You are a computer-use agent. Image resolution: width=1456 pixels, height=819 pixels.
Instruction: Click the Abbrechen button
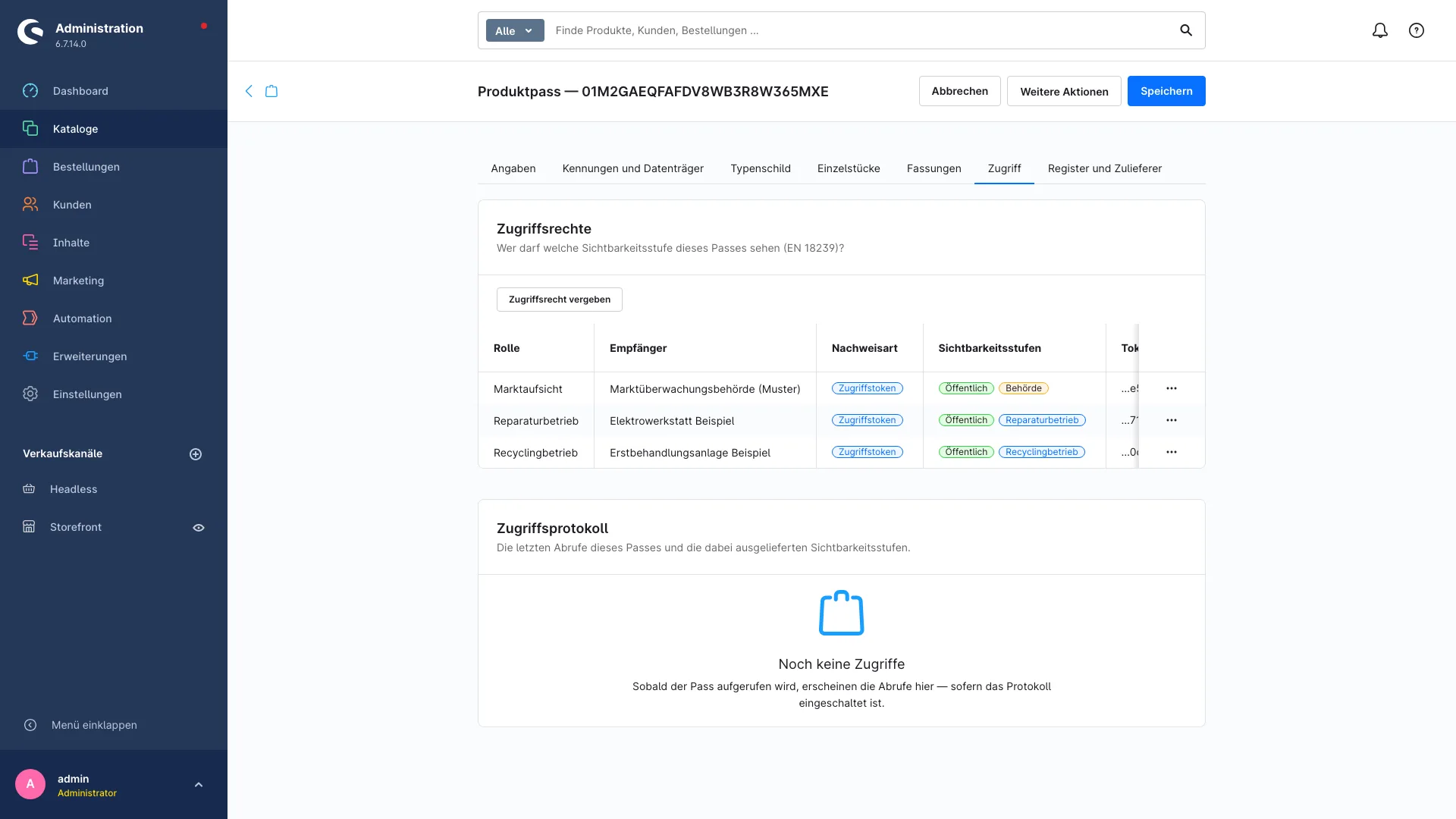(x=960, y=91)
